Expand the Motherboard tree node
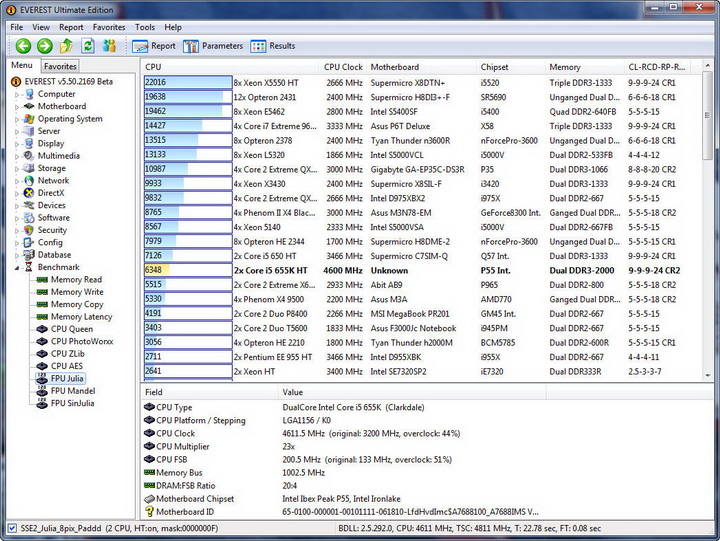Viewport: 720px width, 541px height. coord(17,107)
